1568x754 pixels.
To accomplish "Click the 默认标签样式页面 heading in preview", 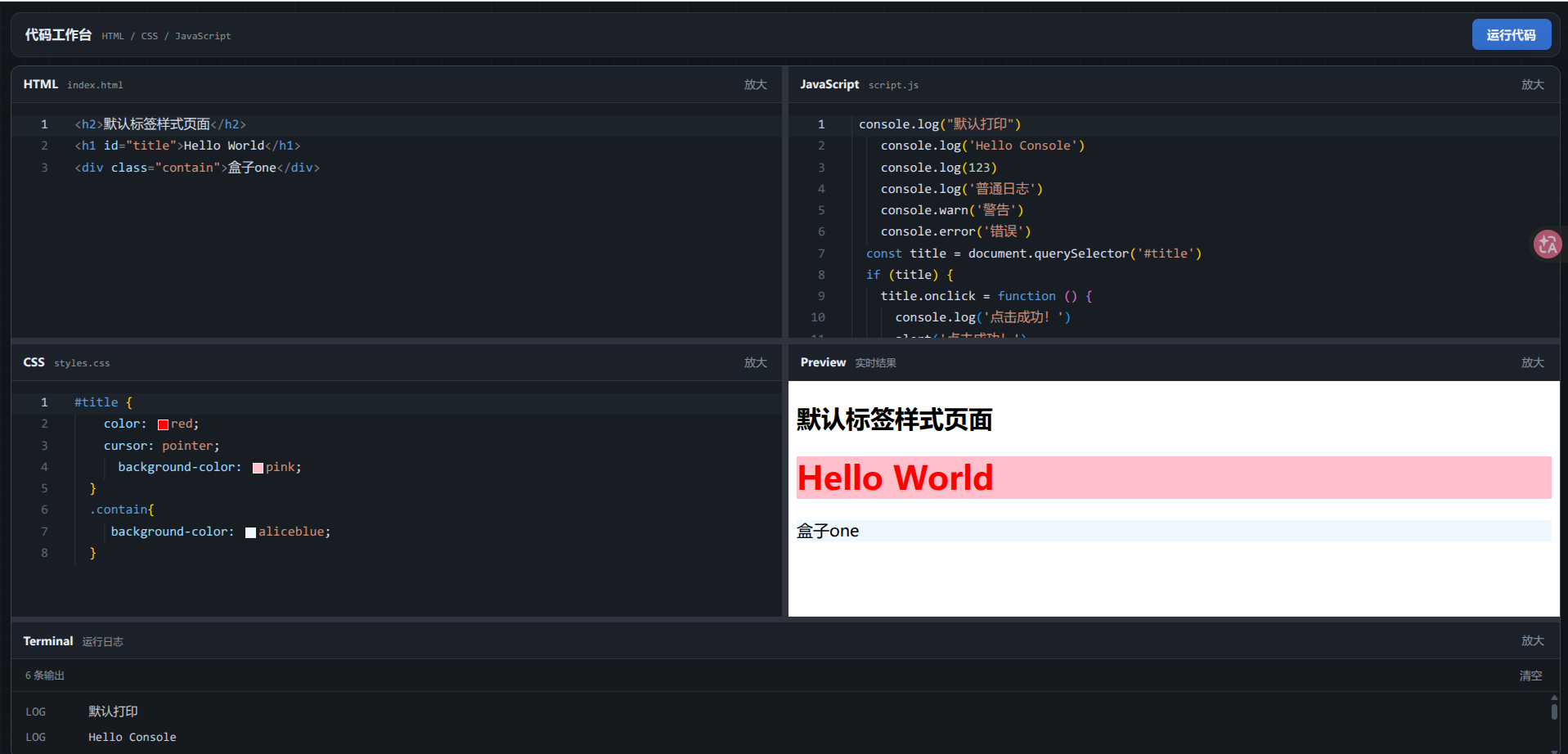I will point(894,420).
